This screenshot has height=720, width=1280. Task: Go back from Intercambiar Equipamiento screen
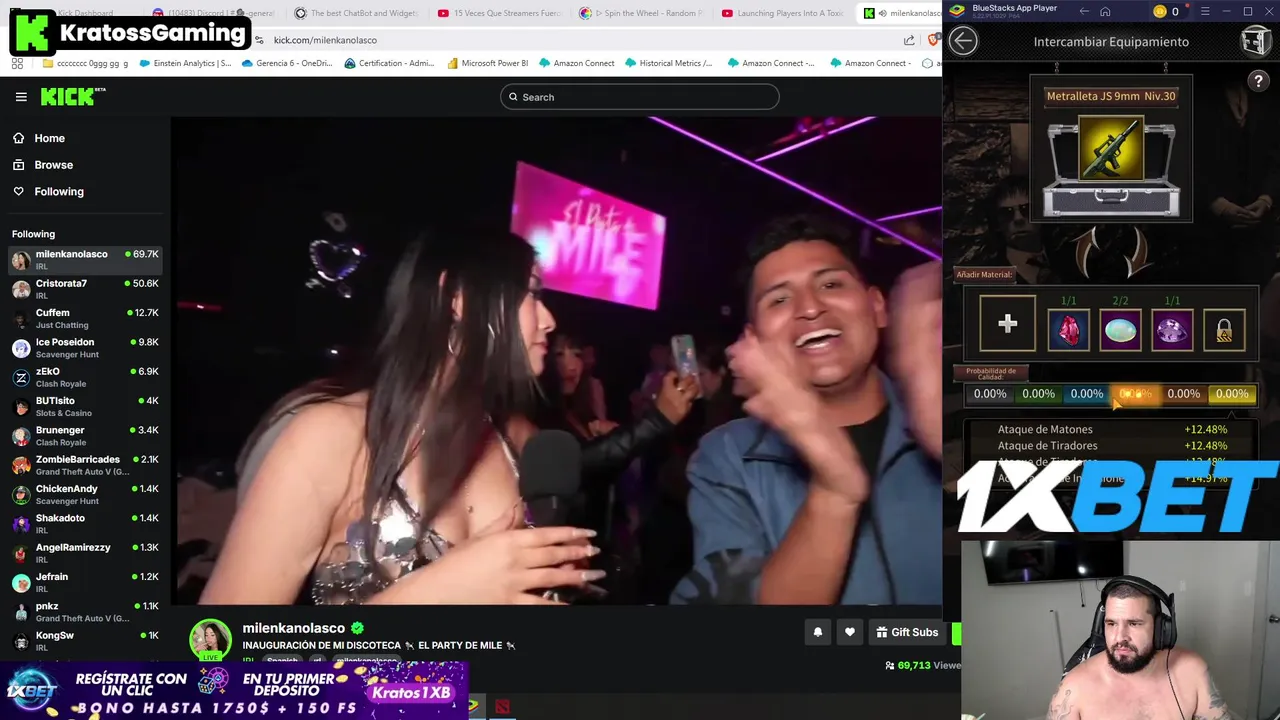point(963,40)
